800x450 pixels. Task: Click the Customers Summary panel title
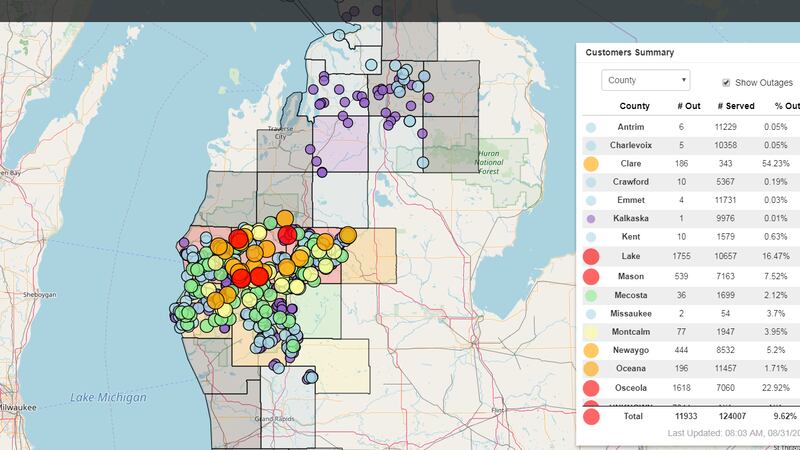coord(630,53)
